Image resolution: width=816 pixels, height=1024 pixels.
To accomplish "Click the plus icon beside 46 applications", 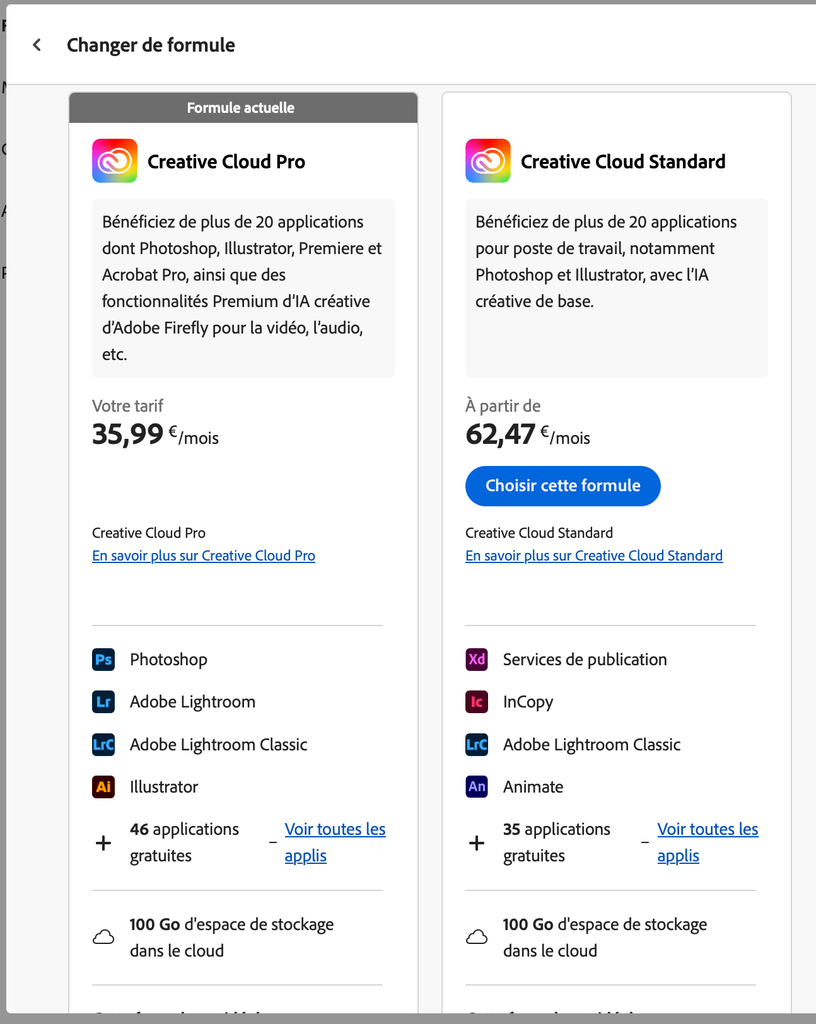I will tap(103, 843).
